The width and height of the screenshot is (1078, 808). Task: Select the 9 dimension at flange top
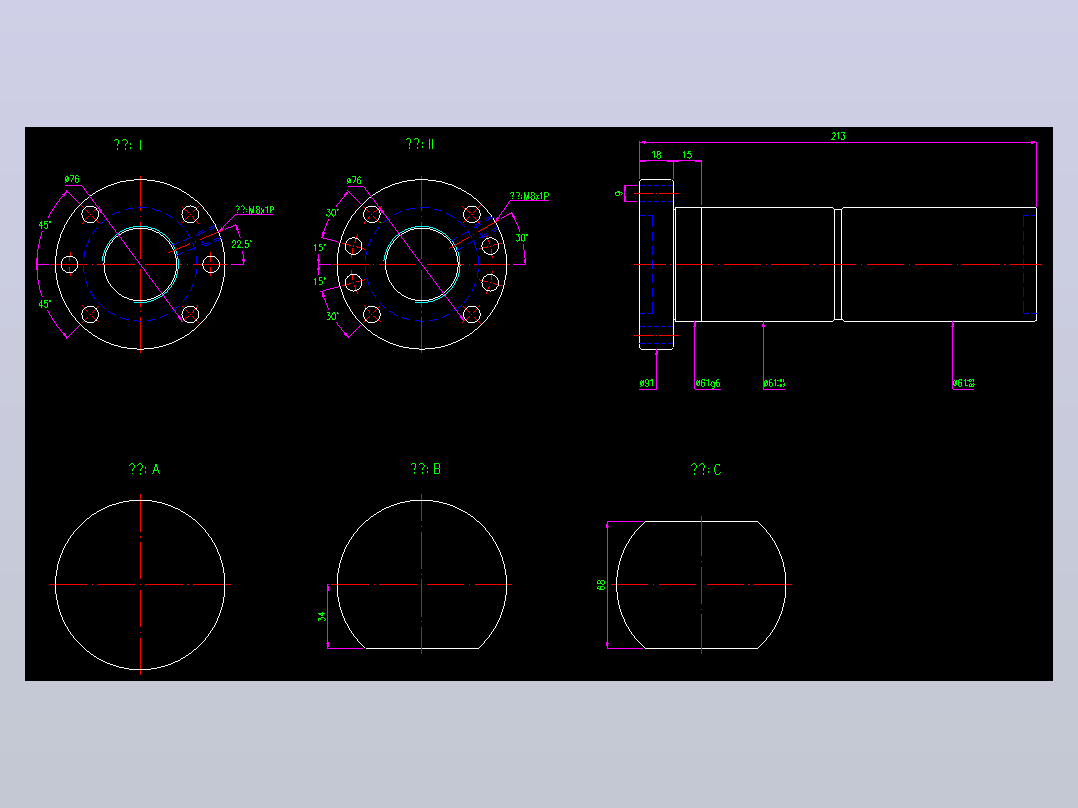coord(618,194)
